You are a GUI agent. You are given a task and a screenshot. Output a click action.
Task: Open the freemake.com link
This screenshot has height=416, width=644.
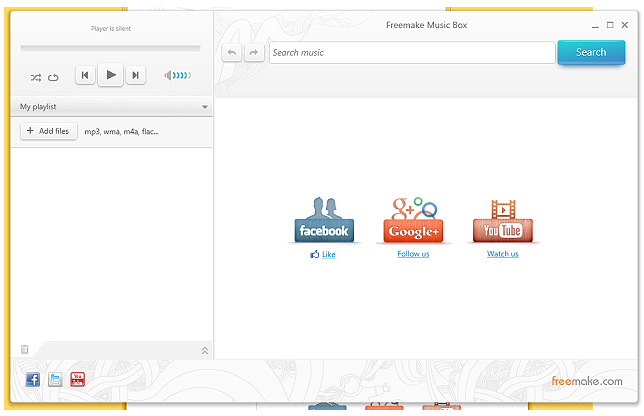[586, 381]
